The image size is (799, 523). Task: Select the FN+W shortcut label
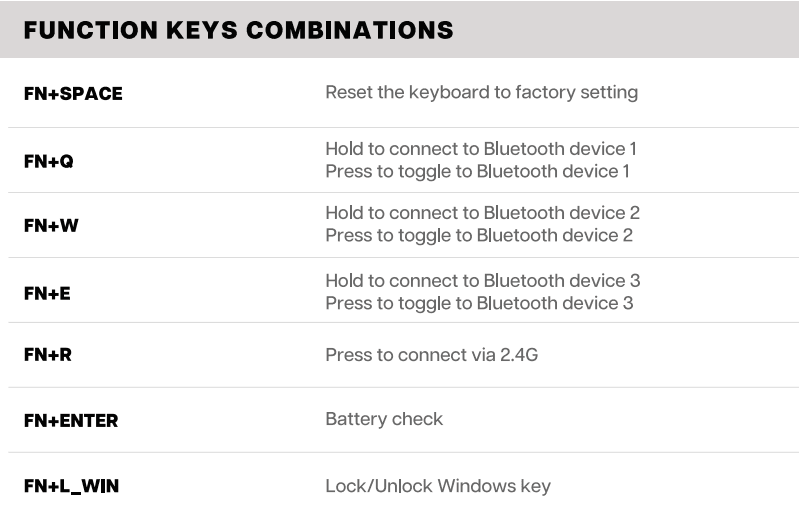tap(51, 226)
